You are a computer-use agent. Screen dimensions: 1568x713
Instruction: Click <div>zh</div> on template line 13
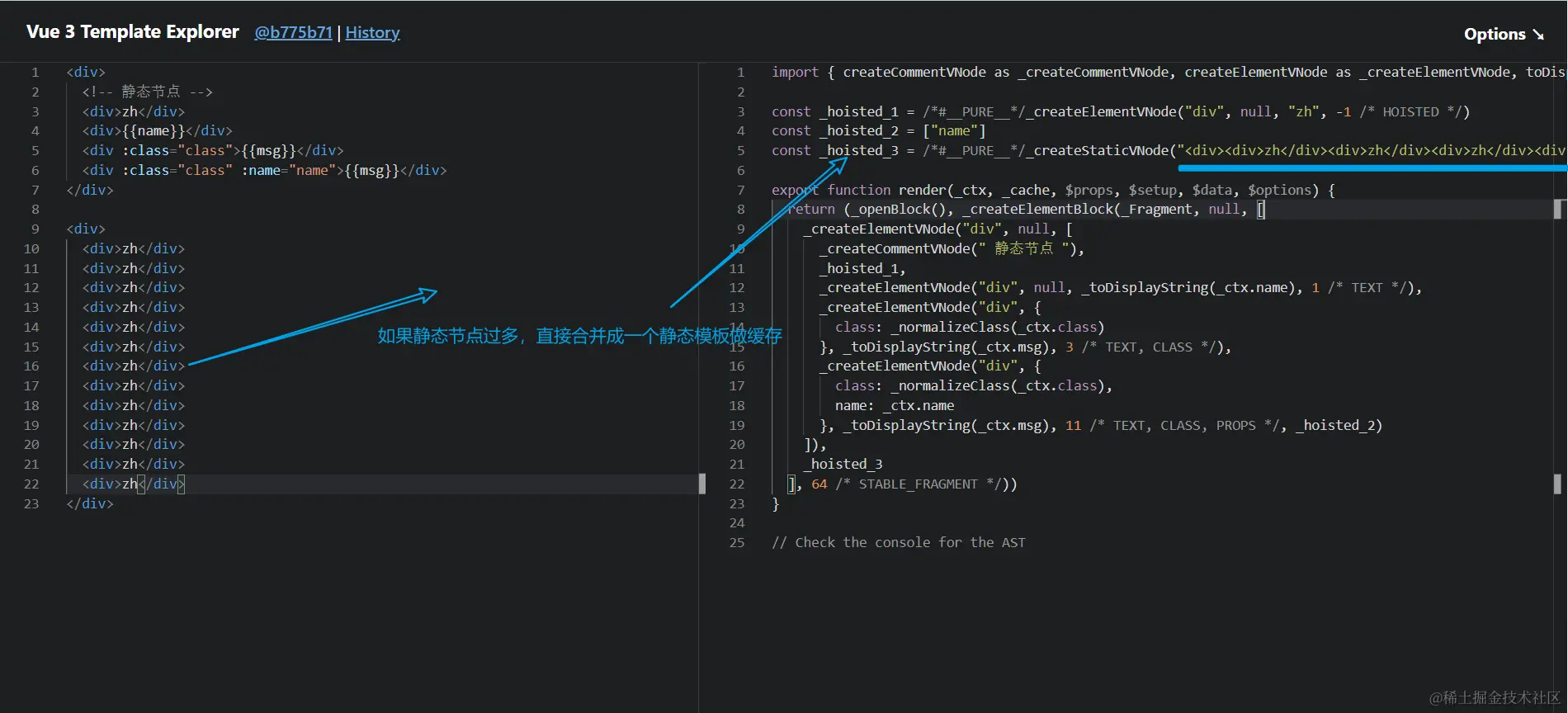[134, 307]
